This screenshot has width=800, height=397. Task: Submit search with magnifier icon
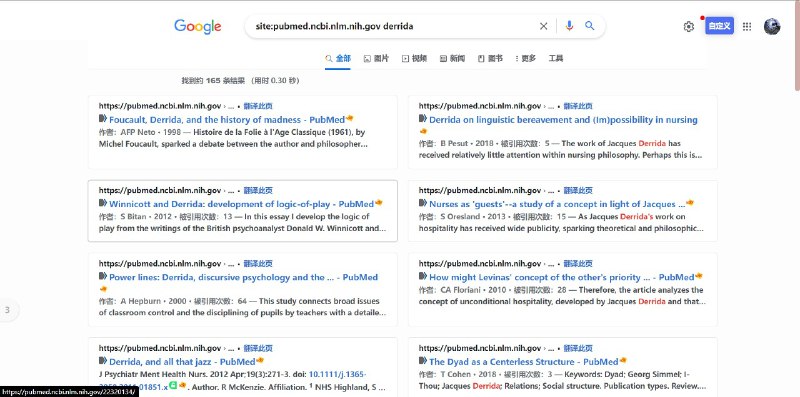click(x=590, y=26)
